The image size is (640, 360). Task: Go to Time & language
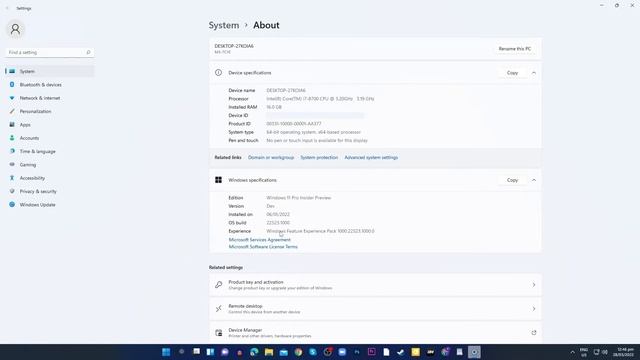click(49, 151)
